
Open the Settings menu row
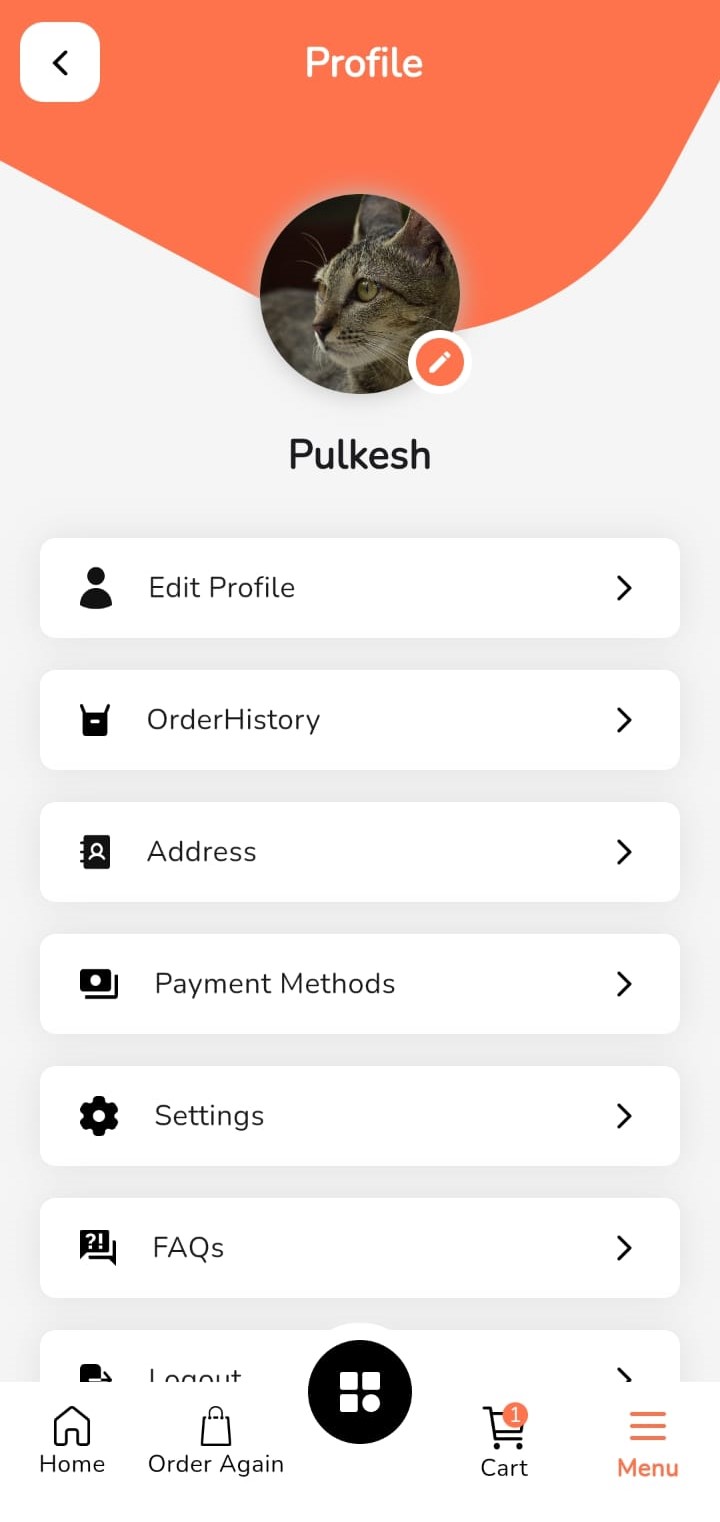pos(360,1116)
